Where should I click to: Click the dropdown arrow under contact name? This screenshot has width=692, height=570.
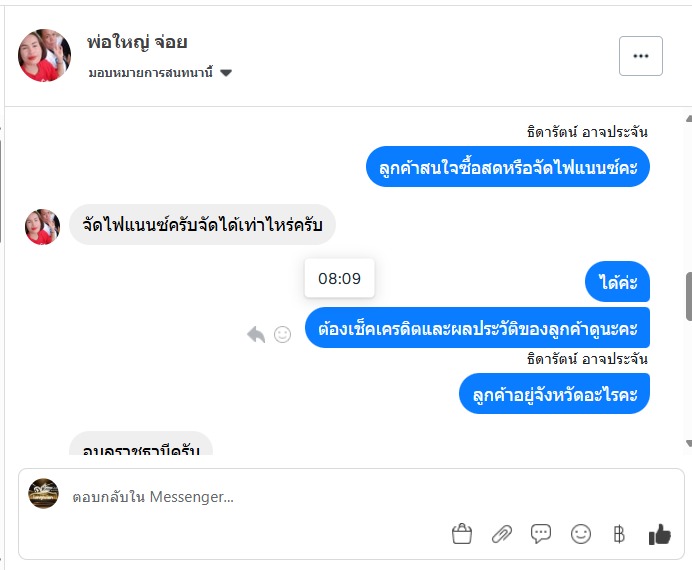click(x=226, y=73)
